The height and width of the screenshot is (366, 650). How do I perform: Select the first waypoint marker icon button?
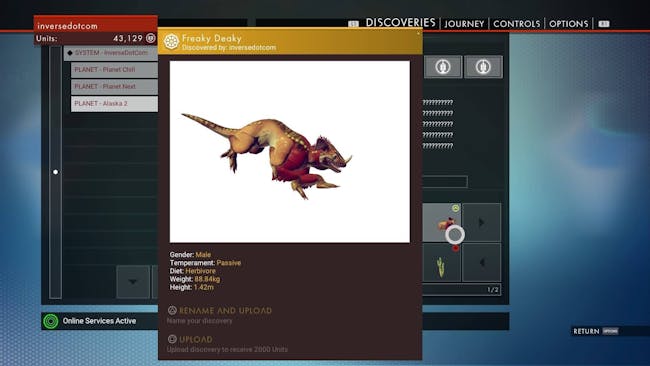coord(443,67)
